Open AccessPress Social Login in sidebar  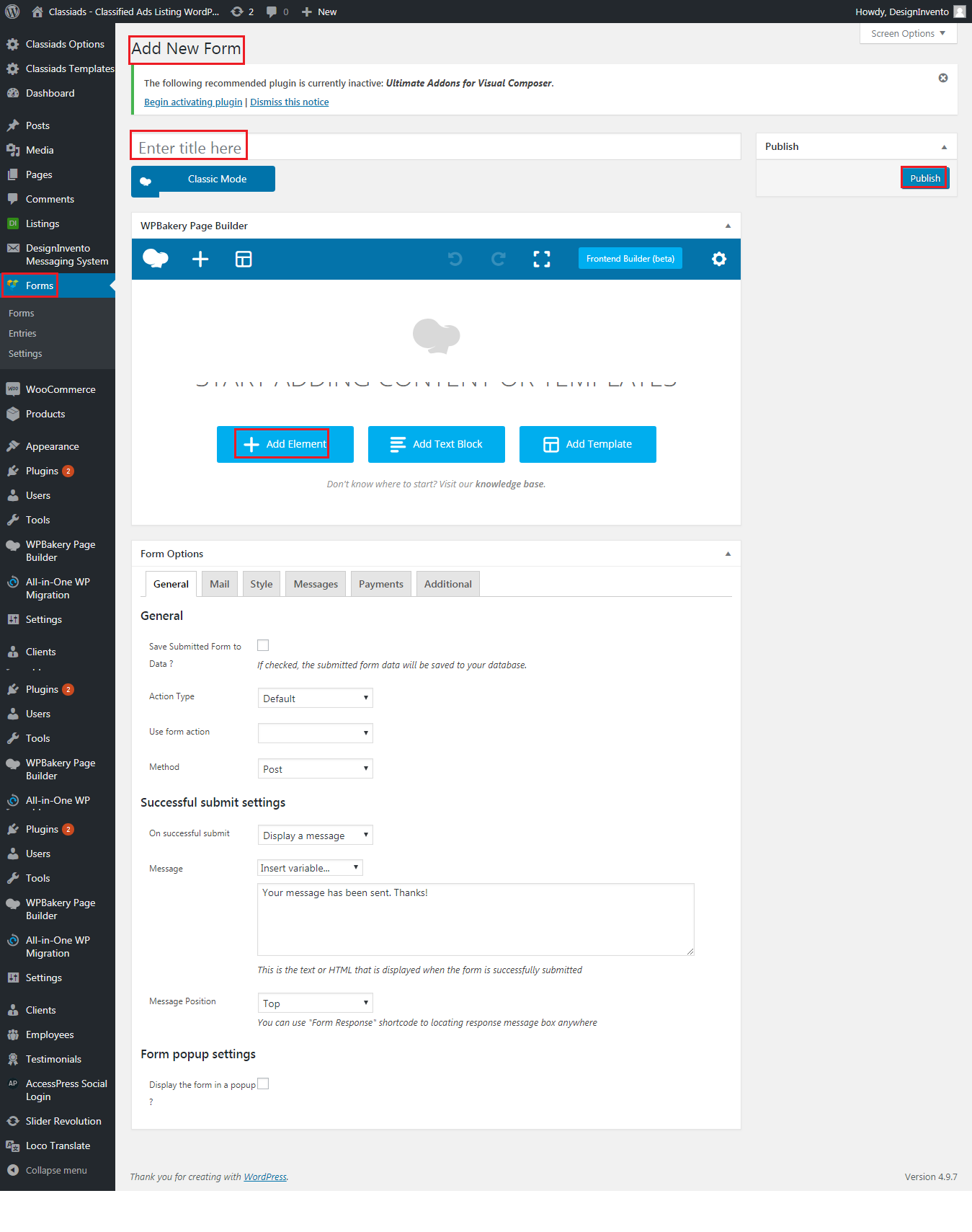pyautogui.click(x=58, y=1090)
